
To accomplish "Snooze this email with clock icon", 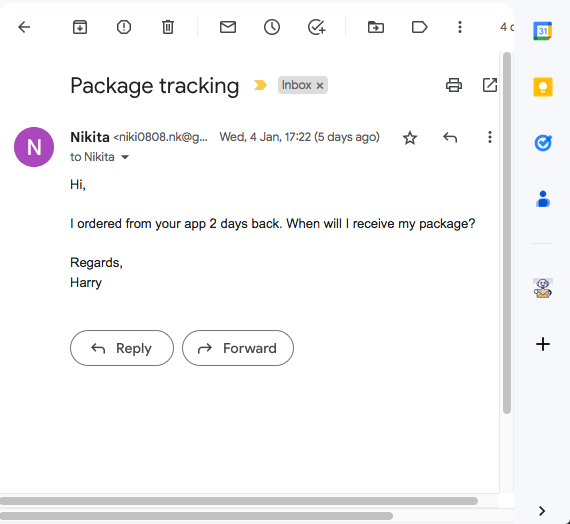I will 272,27.
